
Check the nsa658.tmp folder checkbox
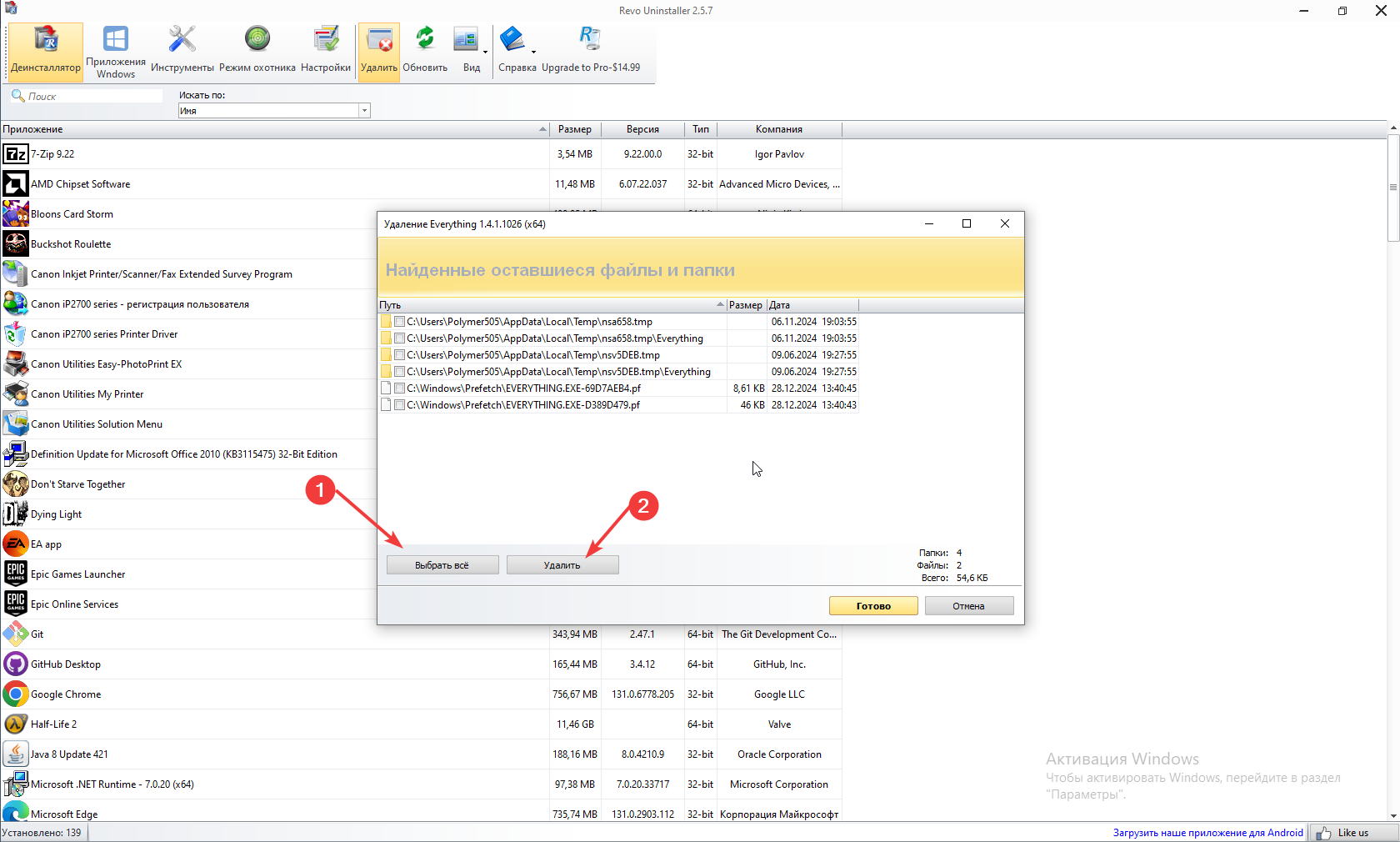pos(400,322)
